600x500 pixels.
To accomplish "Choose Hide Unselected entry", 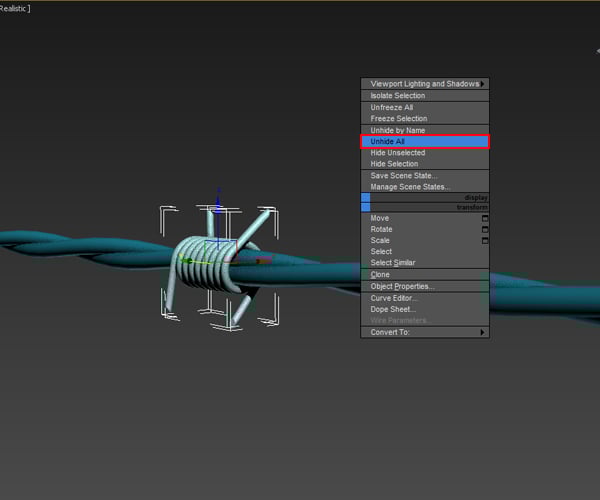I will click(425, 153).
